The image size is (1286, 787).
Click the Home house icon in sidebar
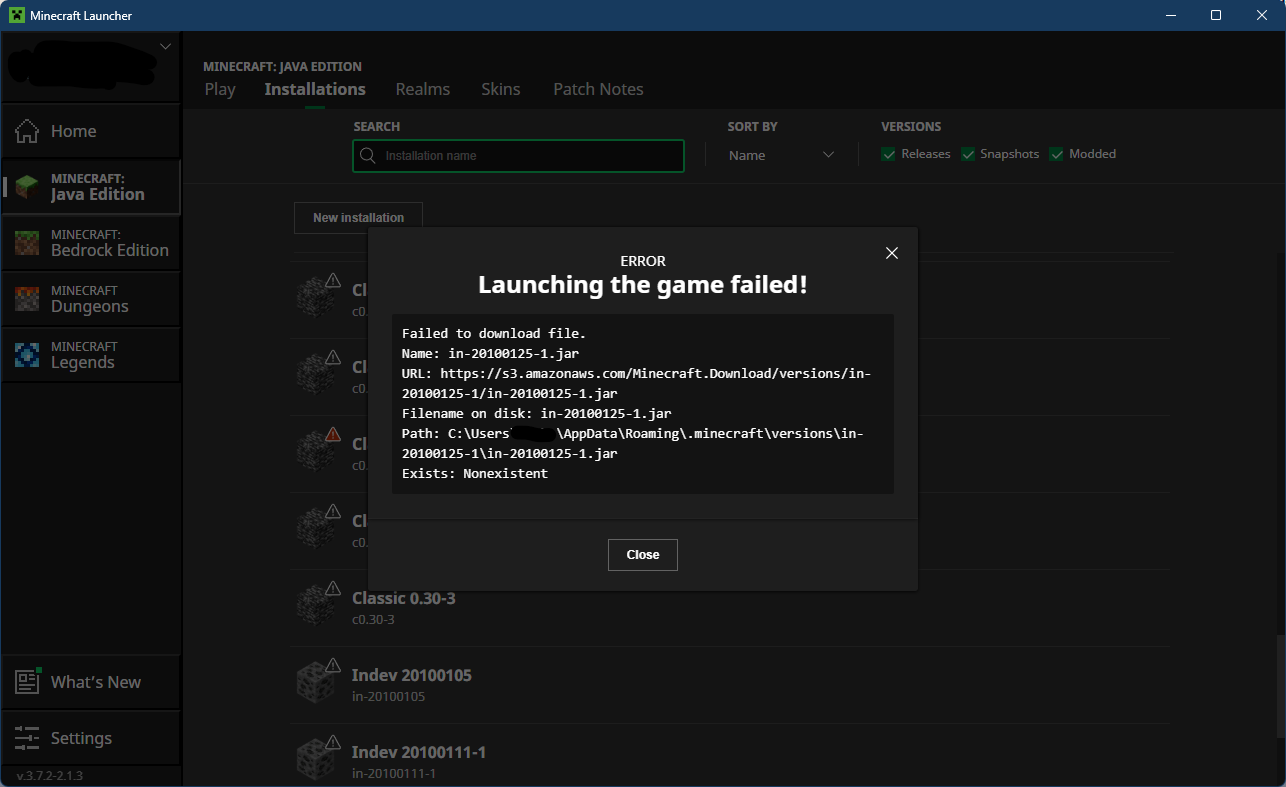point(27,131)
